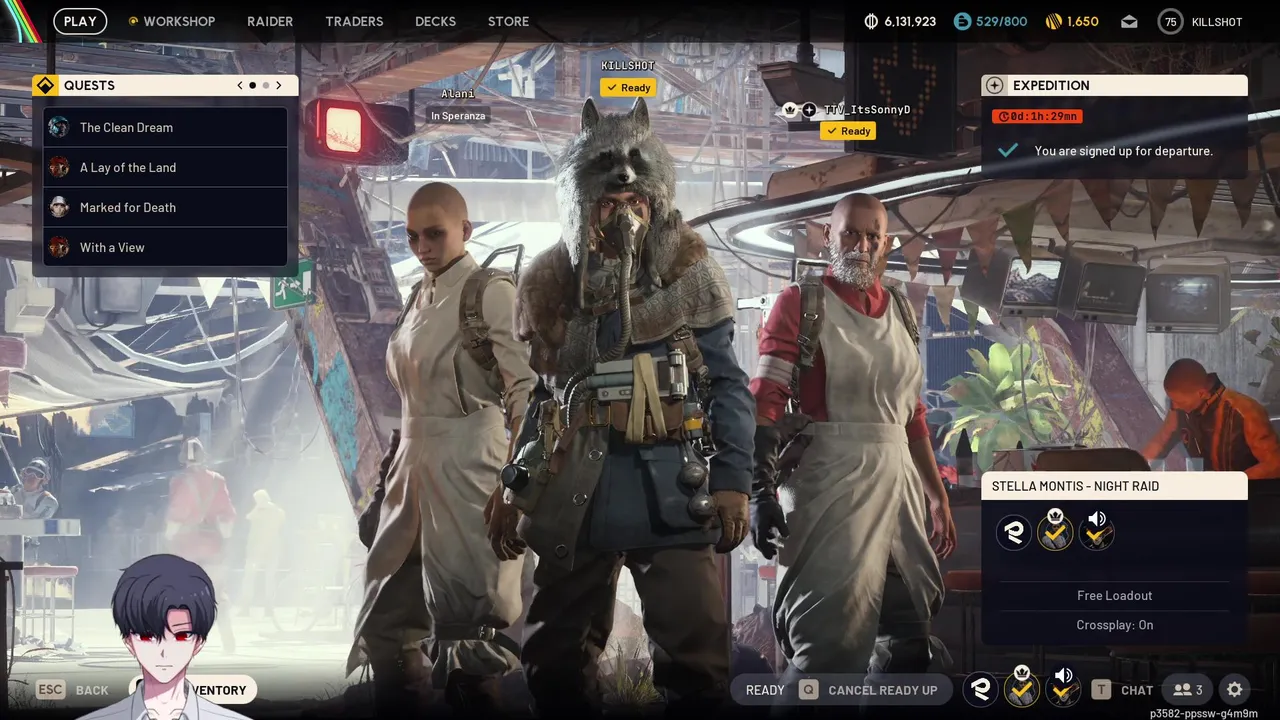Open the mail inbox icon

pos(1129,22)
